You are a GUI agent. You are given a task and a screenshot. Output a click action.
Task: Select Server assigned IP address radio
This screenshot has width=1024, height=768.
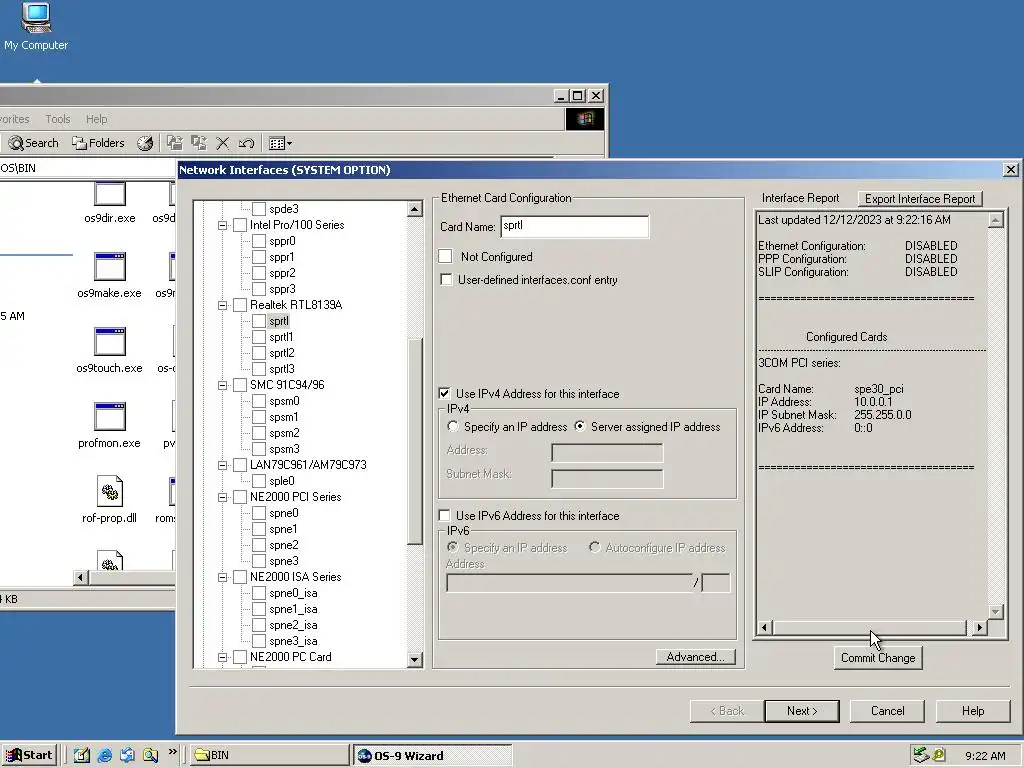pyautogui.click(x=579, y=426)
